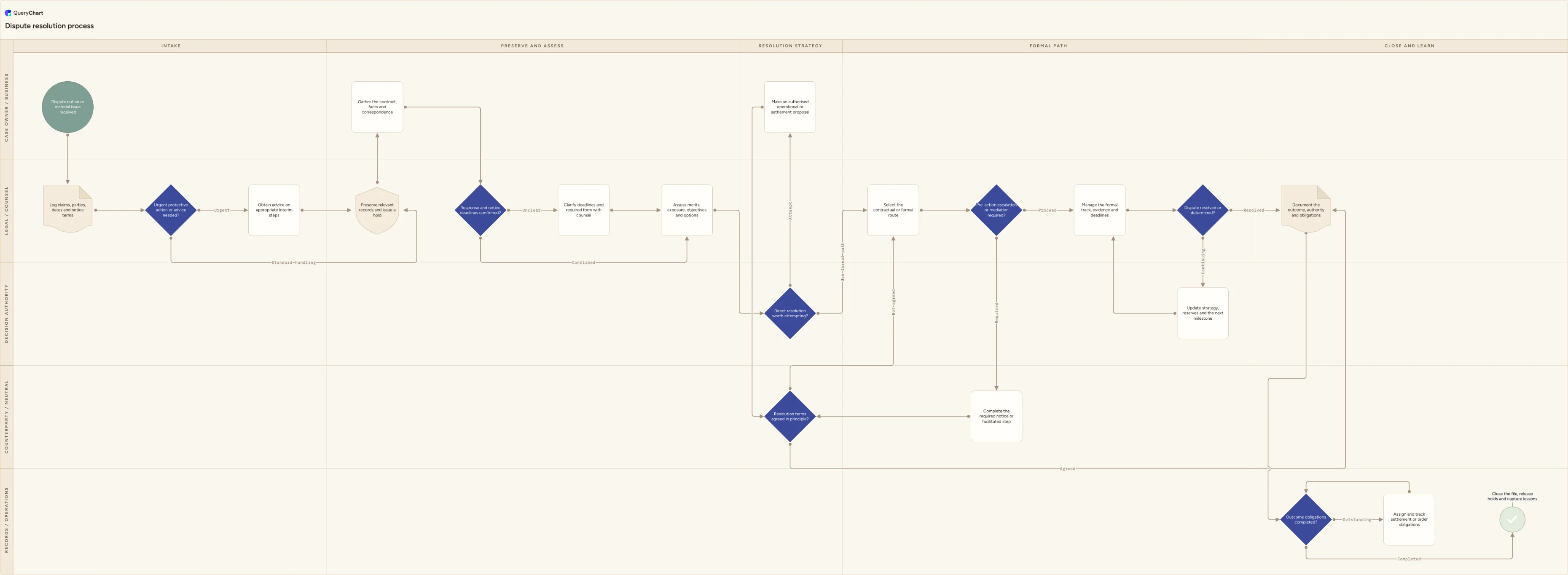Screen dimensions: 1568x575
Task: Click the 'Gather the contract, facts and correspondence' box
Action: coord(377,107)
